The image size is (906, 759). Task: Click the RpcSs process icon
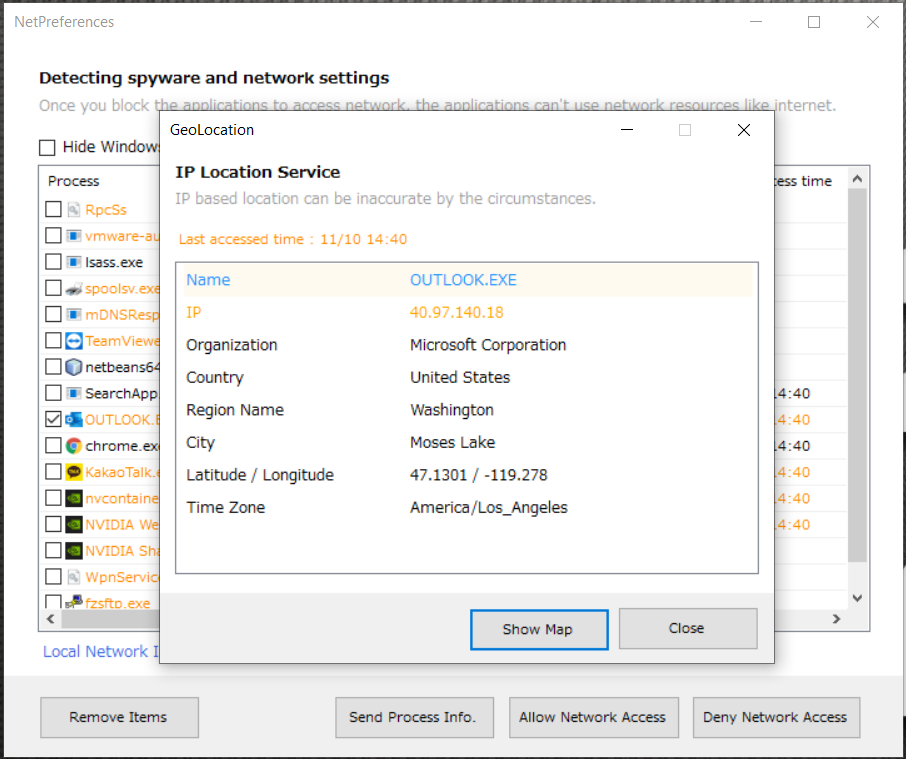point(73,209)
